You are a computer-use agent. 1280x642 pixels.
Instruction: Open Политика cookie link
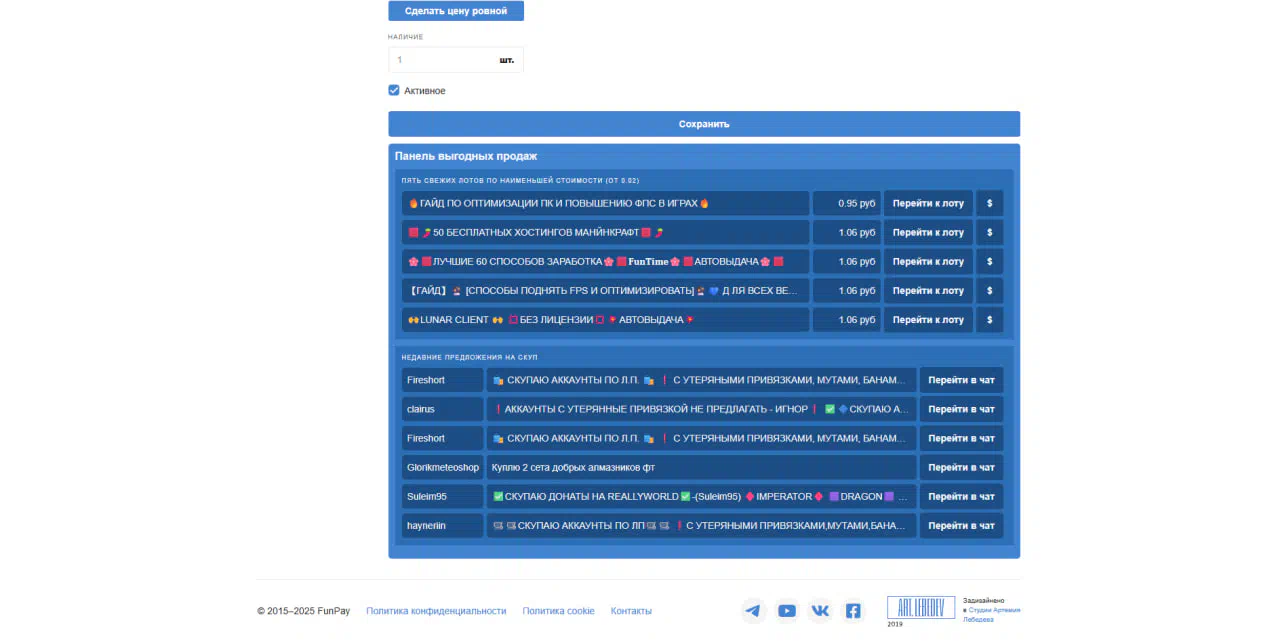pos(558,611)
